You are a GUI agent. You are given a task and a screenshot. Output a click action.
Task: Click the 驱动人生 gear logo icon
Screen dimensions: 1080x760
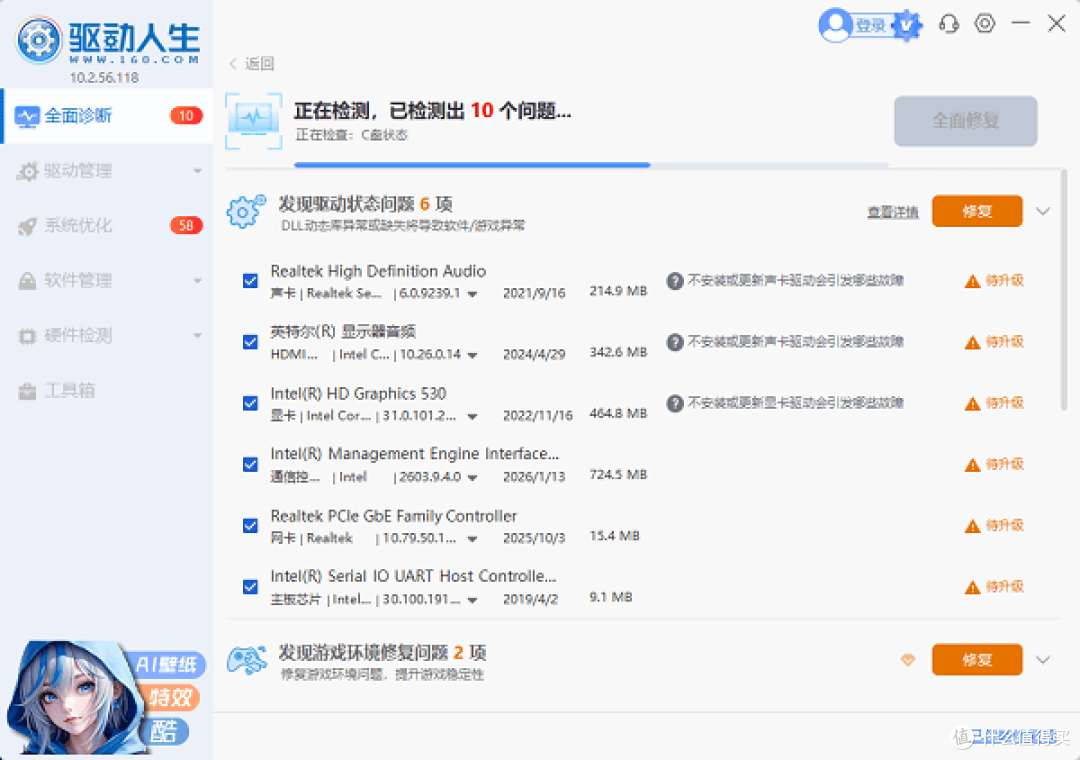point(39,39)
